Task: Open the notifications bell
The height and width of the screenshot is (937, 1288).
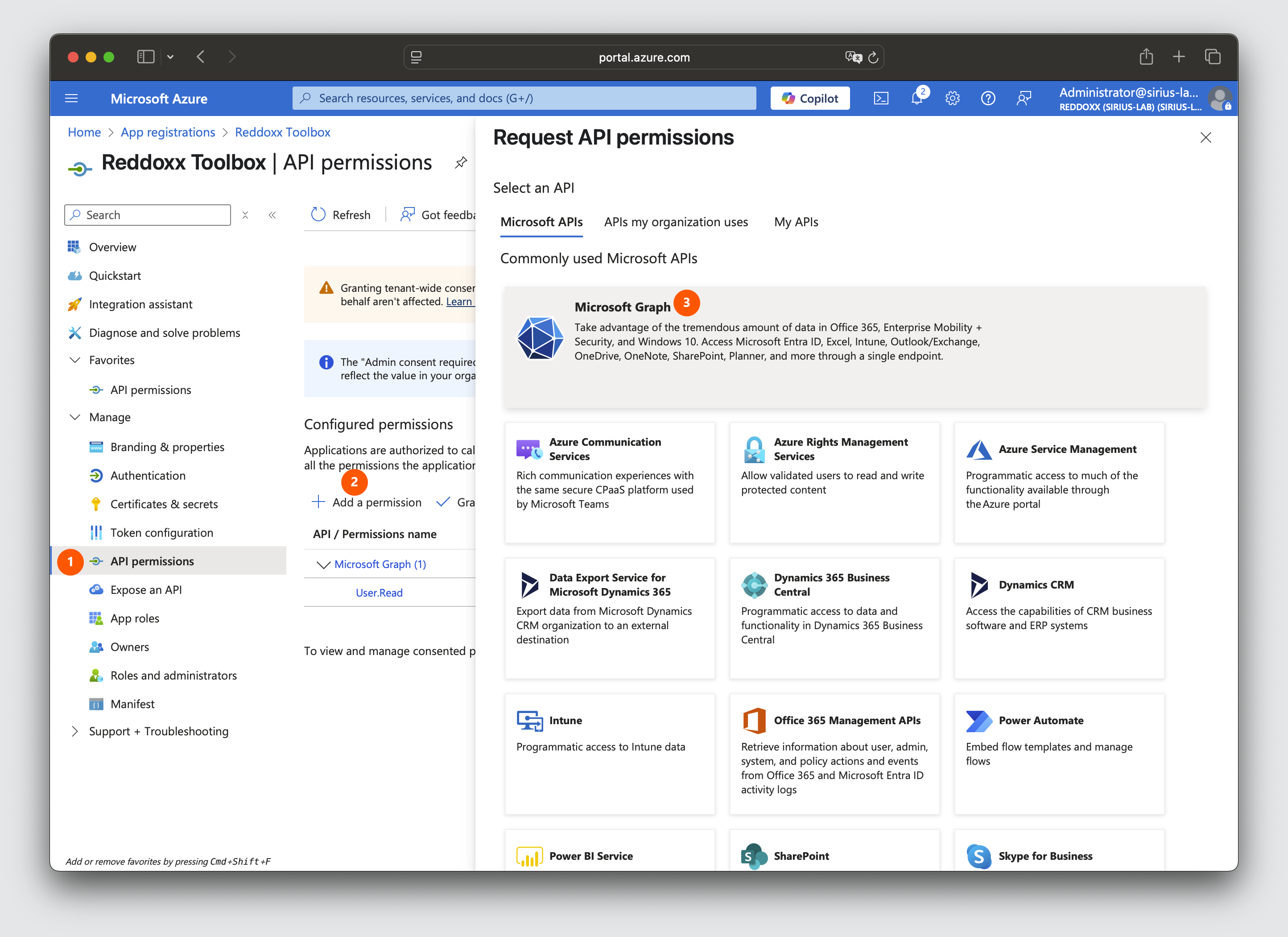Action: pyautogui.click(x=916, y=98)
